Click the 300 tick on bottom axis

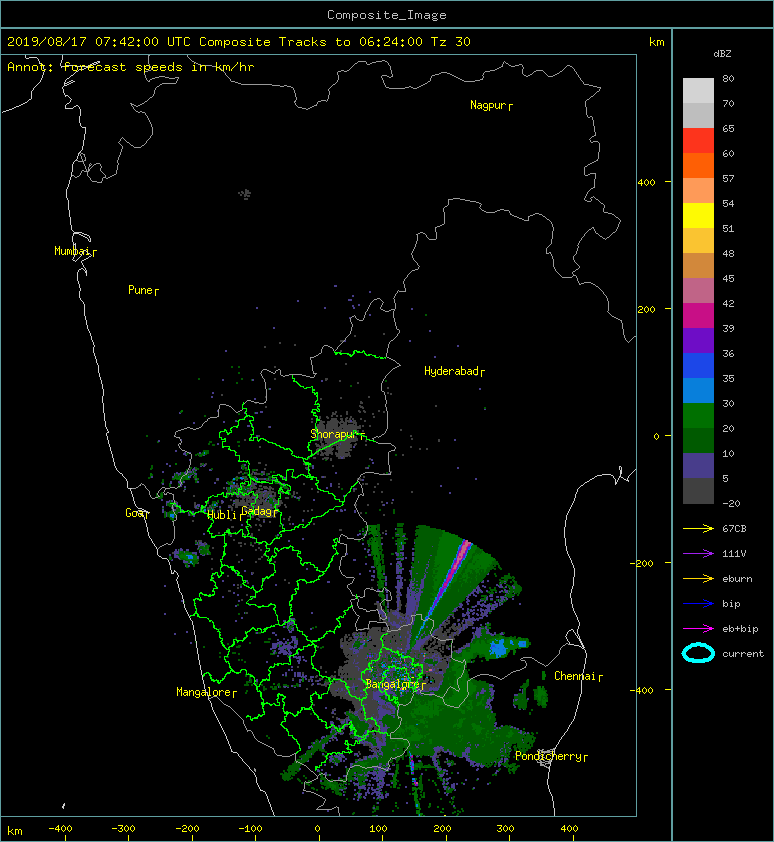tap(505, 829)
